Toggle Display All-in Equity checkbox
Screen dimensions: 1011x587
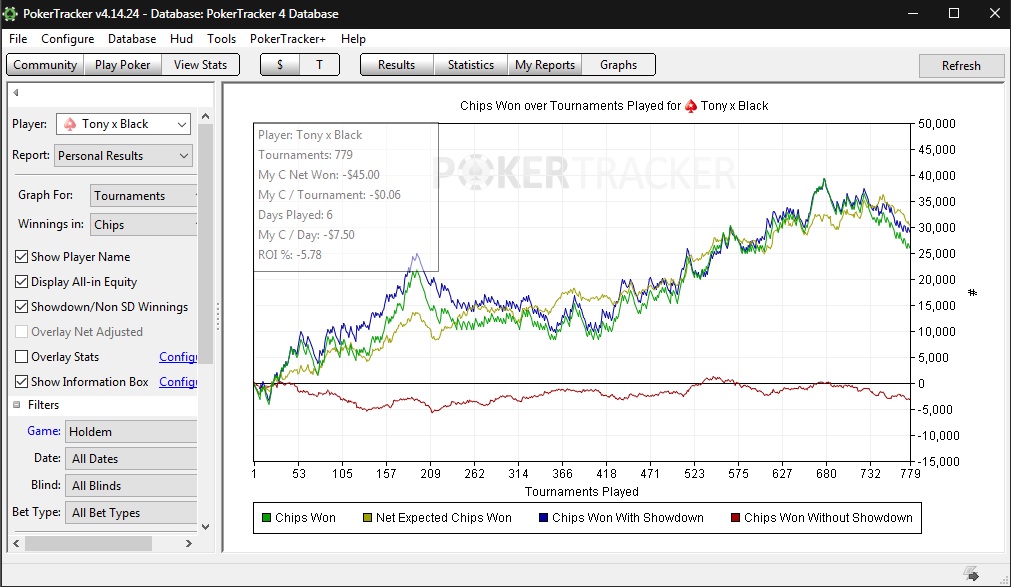point(21,282)
